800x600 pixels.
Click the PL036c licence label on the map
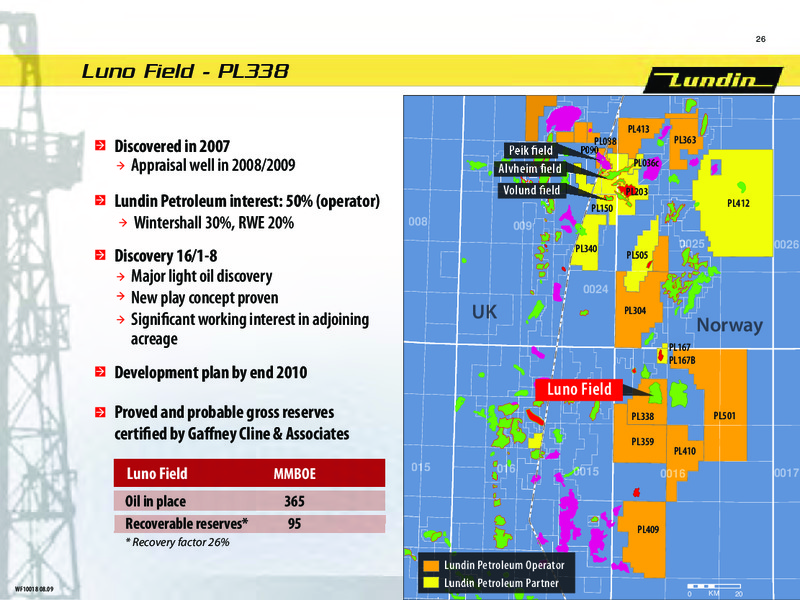(x=646, y=163)
